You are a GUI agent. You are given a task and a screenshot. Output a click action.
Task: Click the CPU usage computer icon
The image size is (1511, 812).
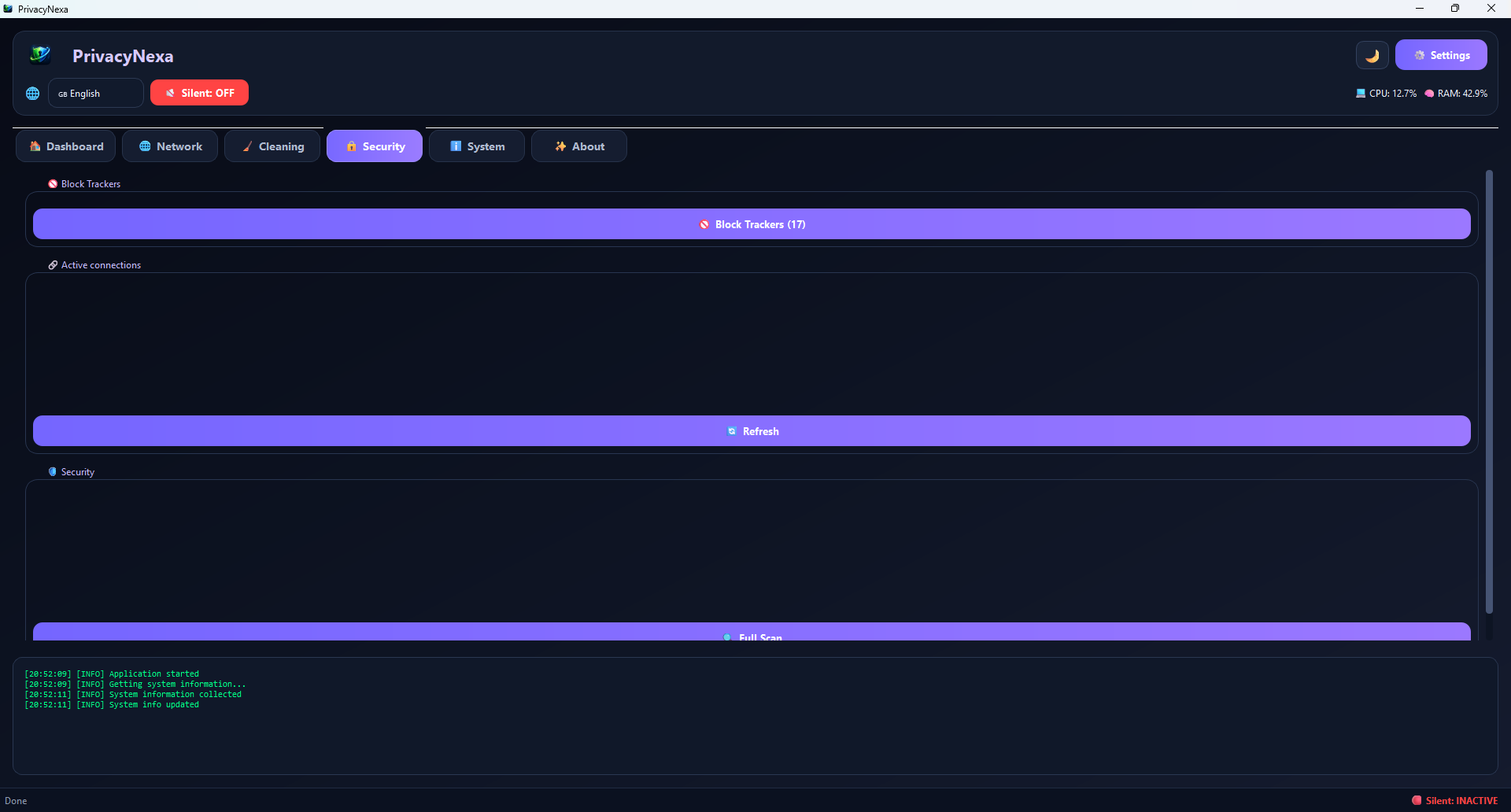[1361, 94]
